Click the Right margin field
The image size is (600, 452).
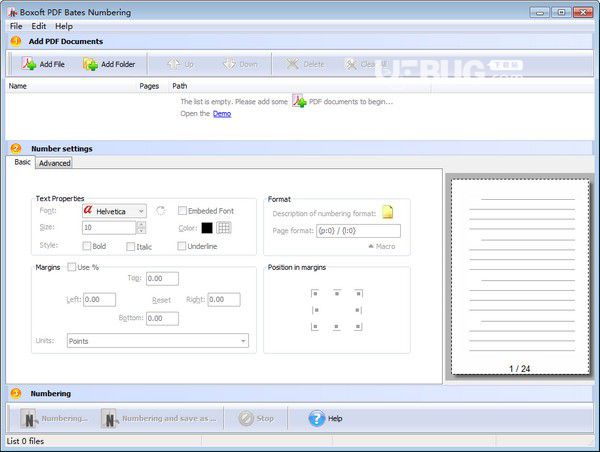(224, 299)
